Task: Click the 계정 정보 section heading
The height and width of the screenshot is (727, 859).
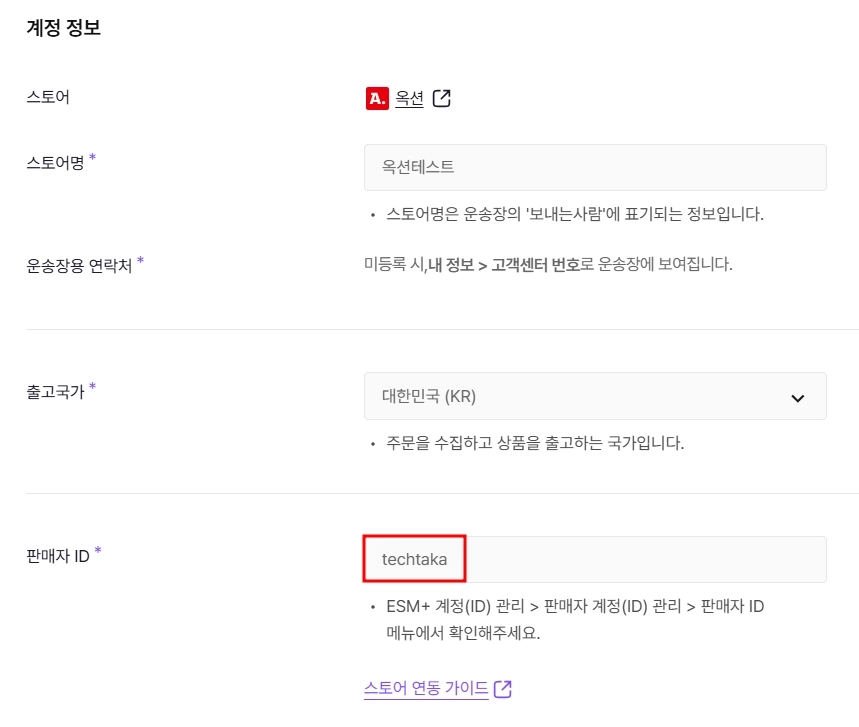Action: click(64, 27)
